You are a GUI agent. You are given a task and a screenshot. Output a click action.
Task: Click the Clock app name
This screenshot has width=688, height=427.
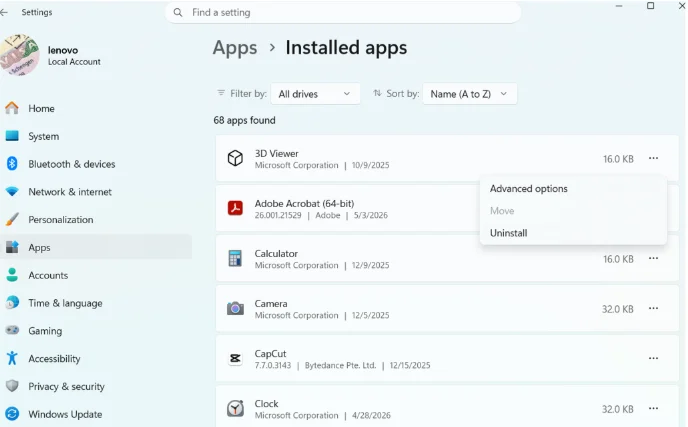pyautogui.click(x=266, y=404)
